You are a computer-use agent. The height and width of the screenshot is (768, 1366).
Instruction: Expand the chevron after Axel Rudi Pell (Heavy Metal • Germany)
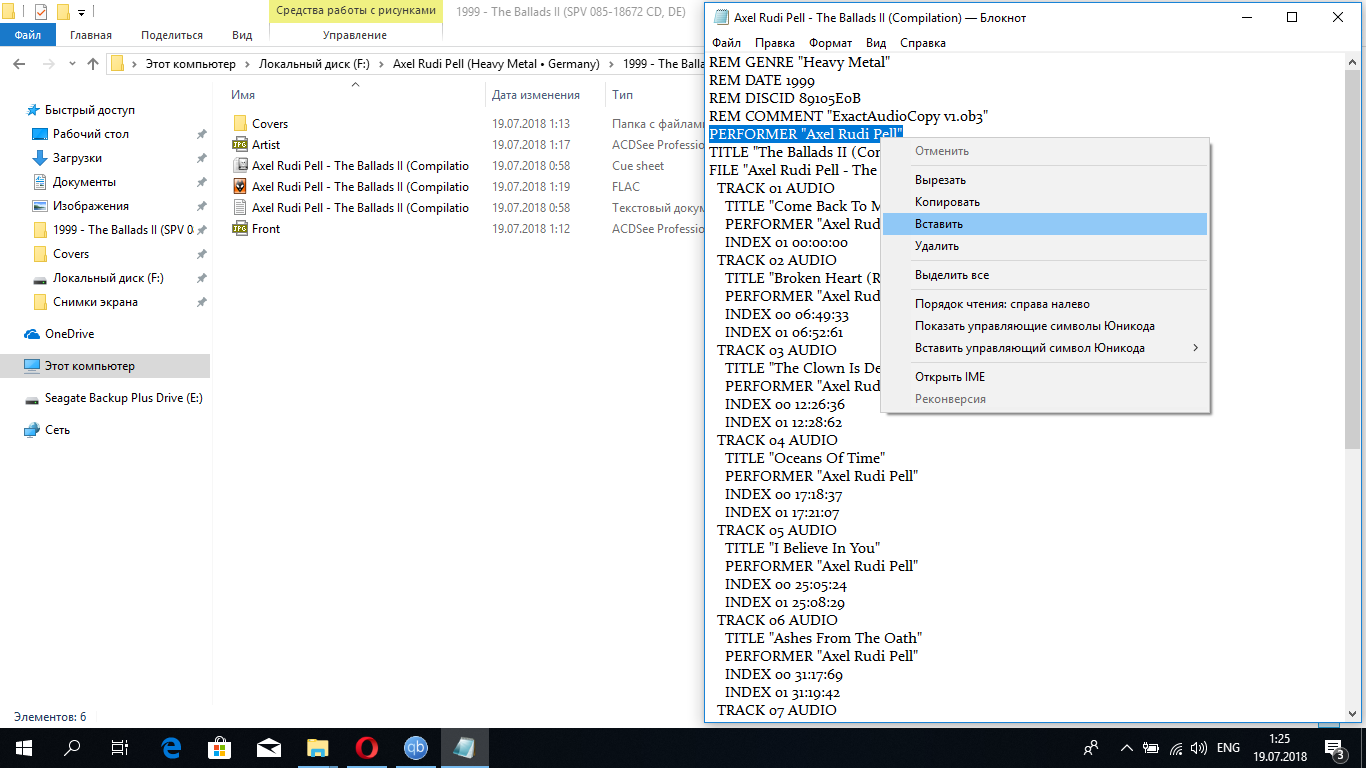coord(611,64)
